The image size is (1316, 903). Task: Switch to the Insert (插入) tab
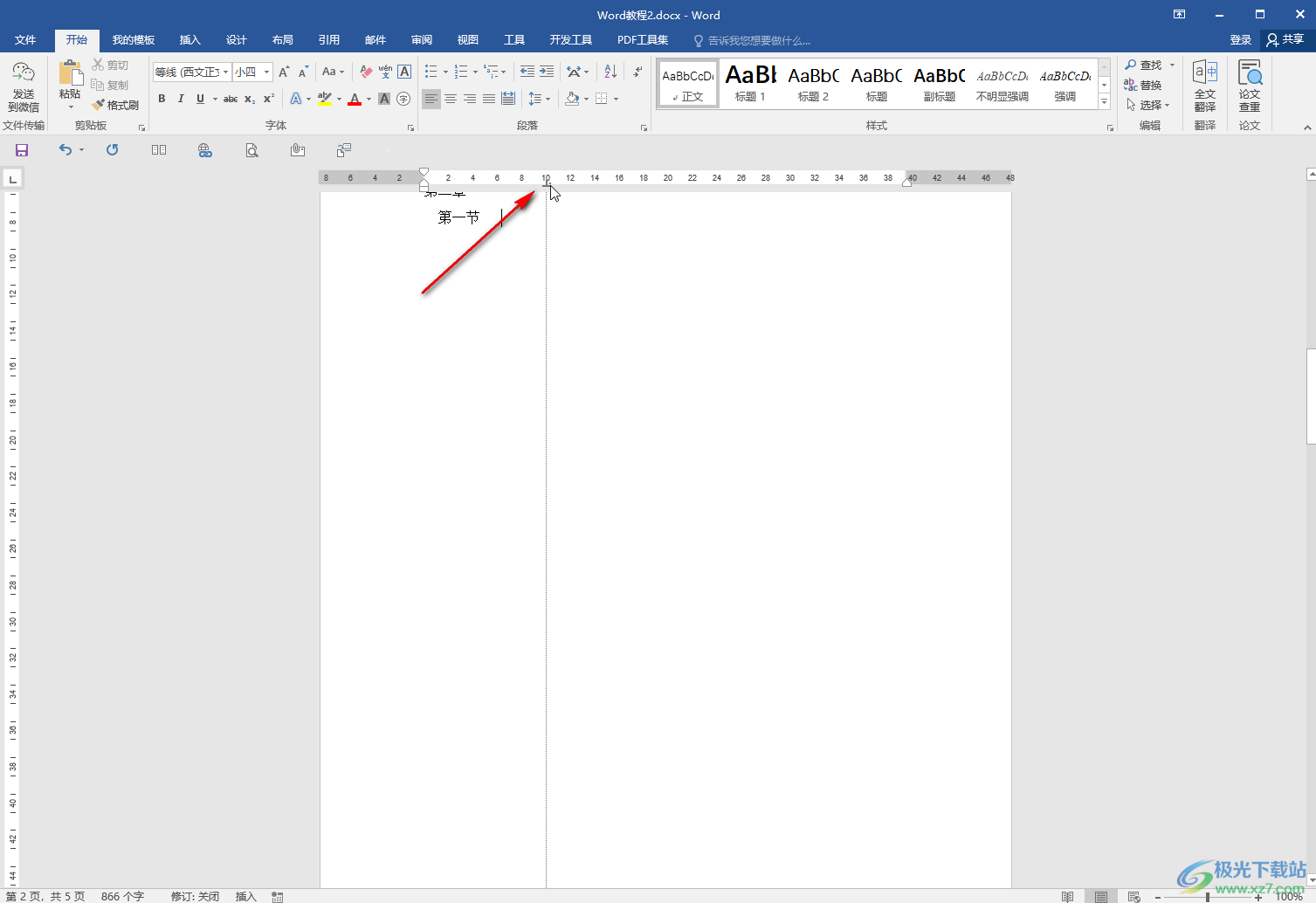tap(189, 40)
